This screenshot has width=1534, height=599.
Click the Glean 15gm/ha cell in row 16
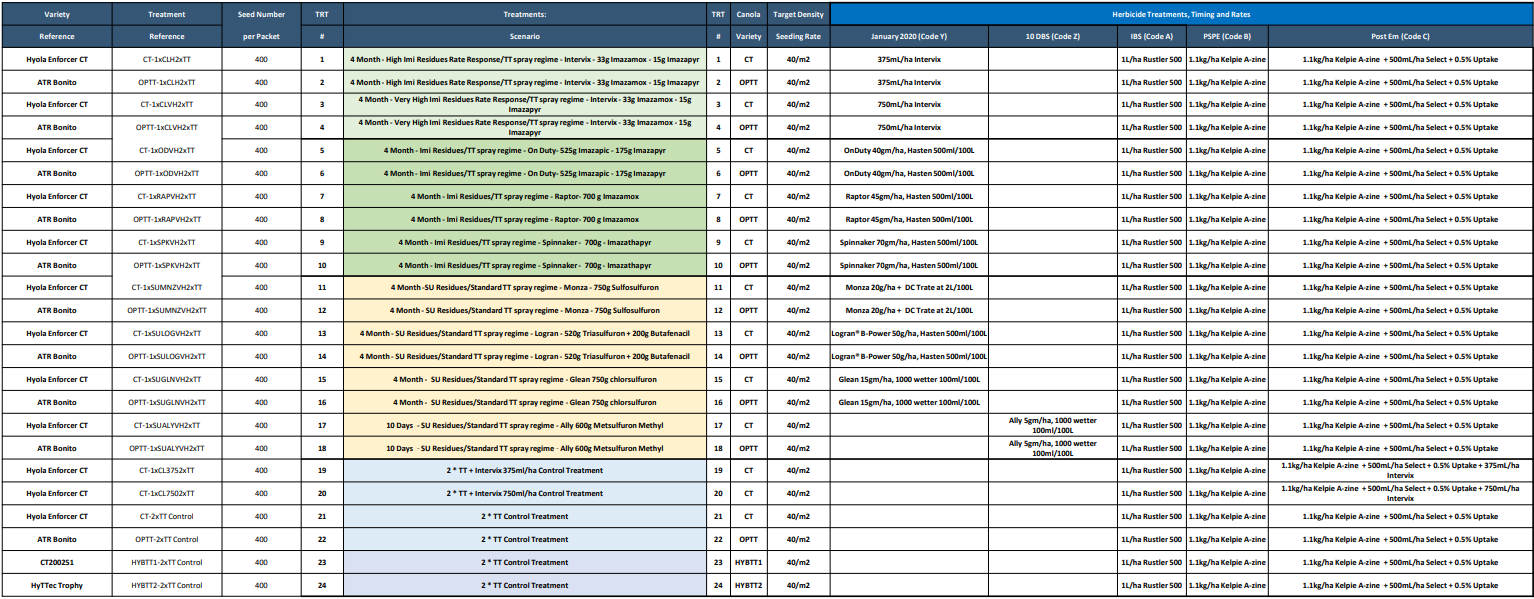tap(909, 402)
